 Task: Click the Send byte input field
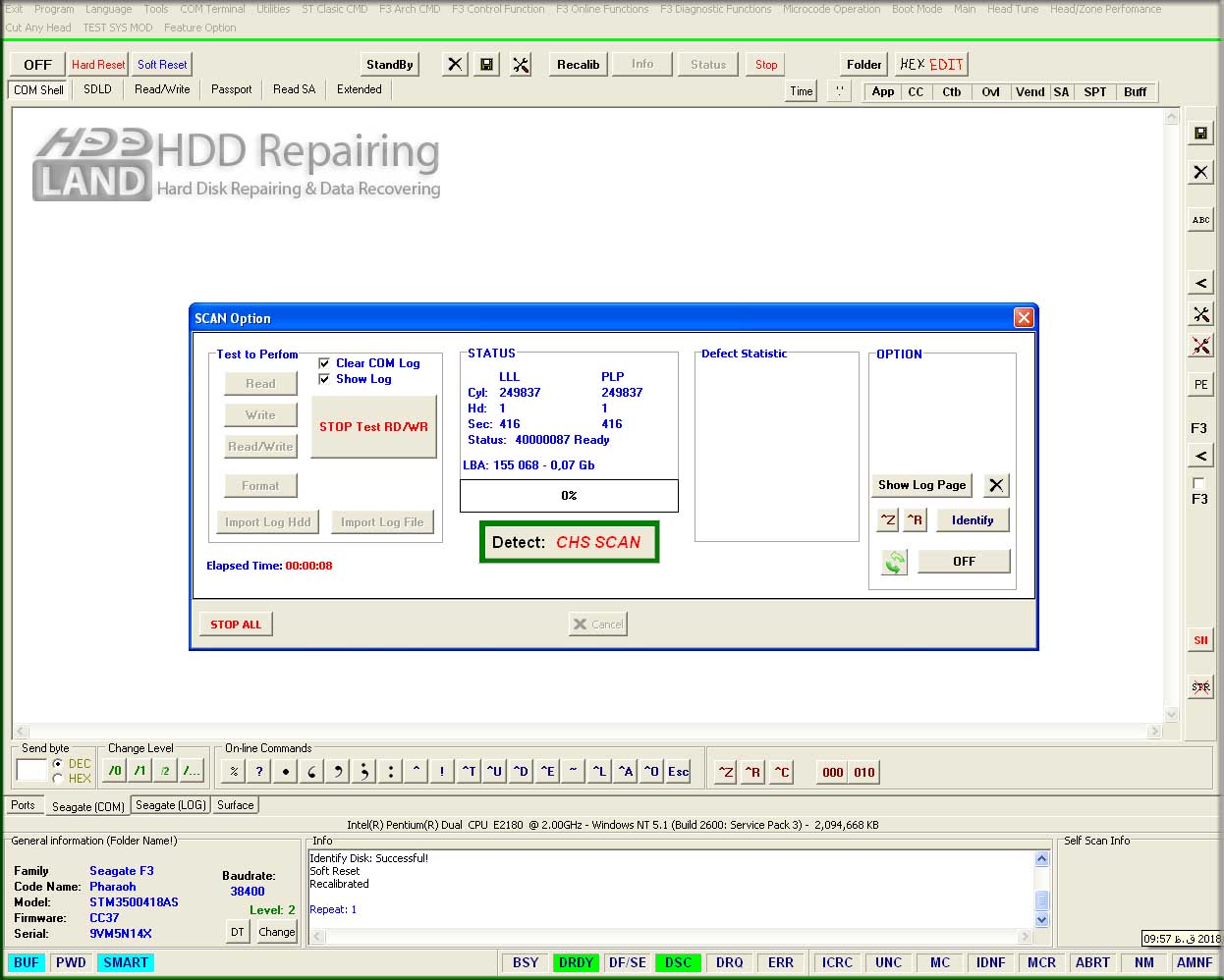[x=31, y=771]
